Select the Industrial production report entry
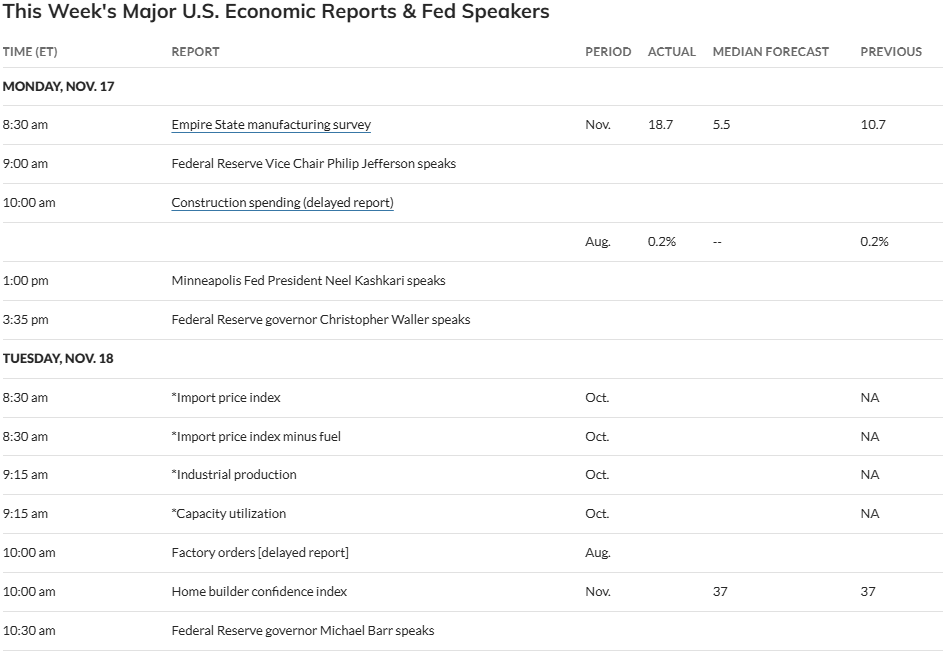The height and width of the screenshot is (652, 946). (x=236, y=475)
